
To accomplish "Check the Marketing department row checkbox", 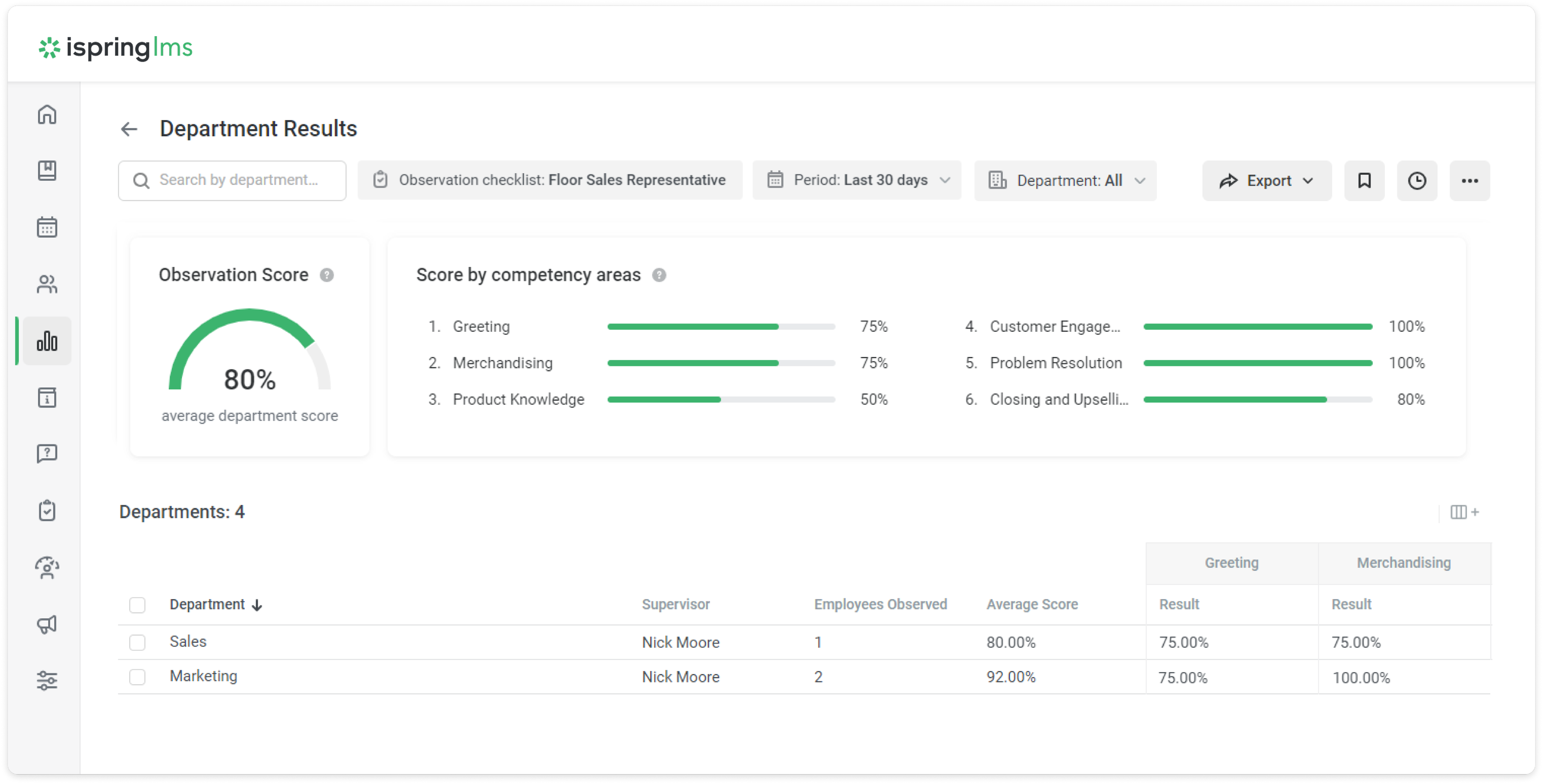I will point(137,677).
